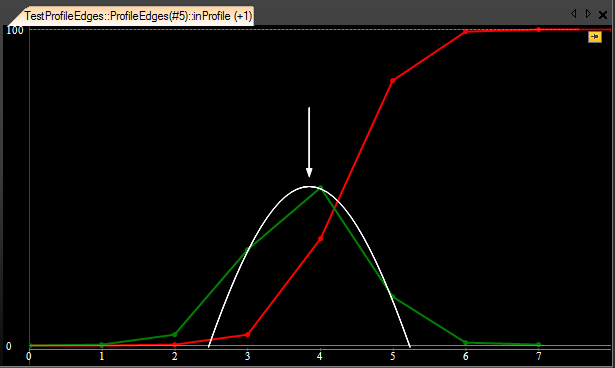Click the right tab scroll arrow
The width and height of the screenshot is (615, 368).
coord(588,14)
